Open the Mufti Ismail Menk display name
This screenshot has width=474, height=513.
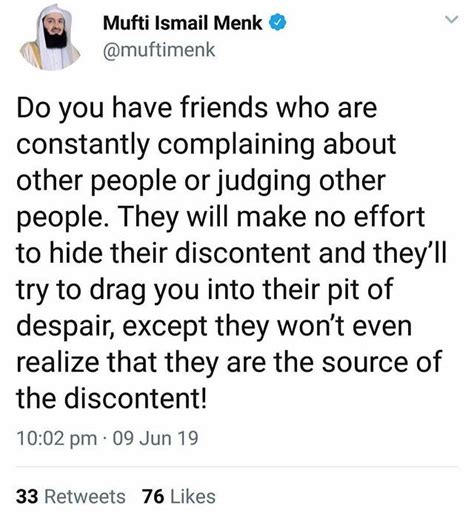click(x=183, y=23)
